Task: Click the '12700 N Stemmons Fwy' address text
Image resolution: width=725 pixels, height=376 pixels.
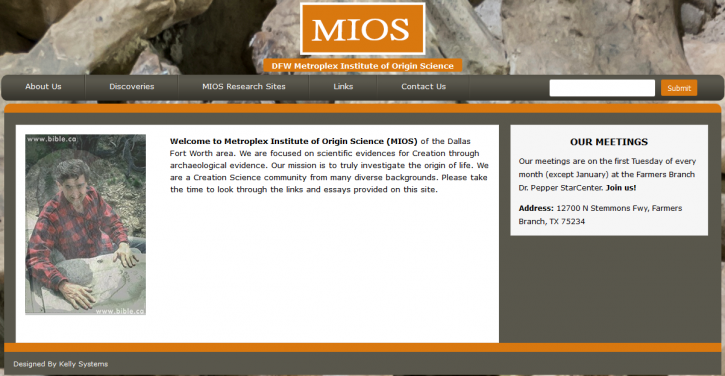Action: click(602, 208)
